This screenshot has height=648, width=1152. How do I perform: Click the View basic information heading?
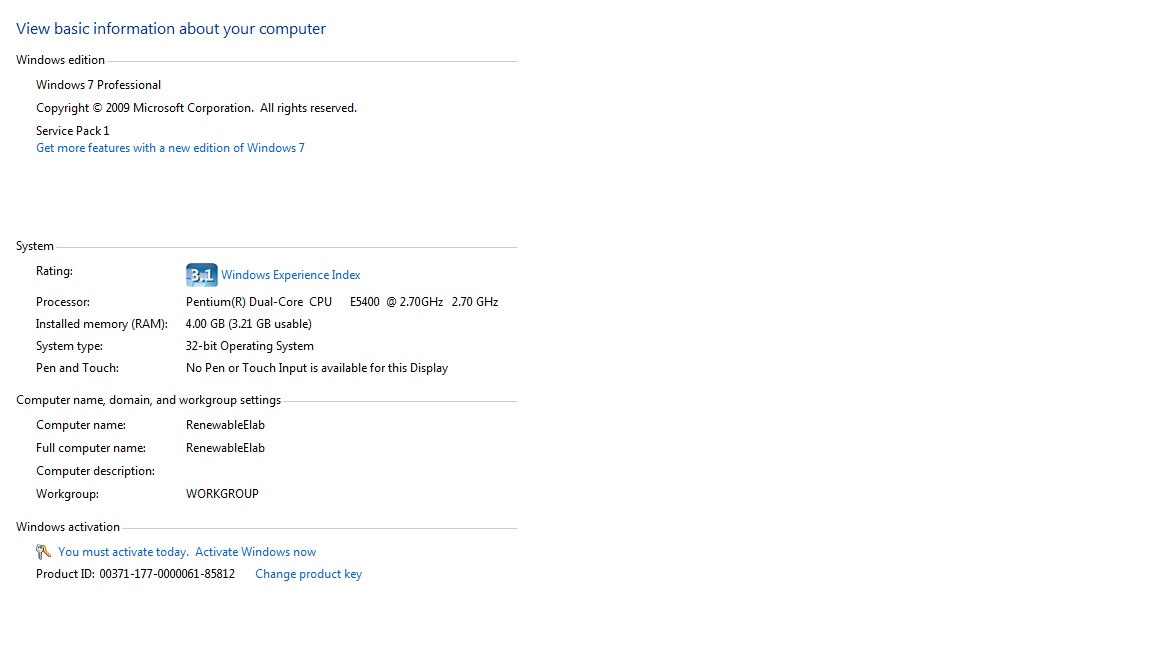pos(170,29)
